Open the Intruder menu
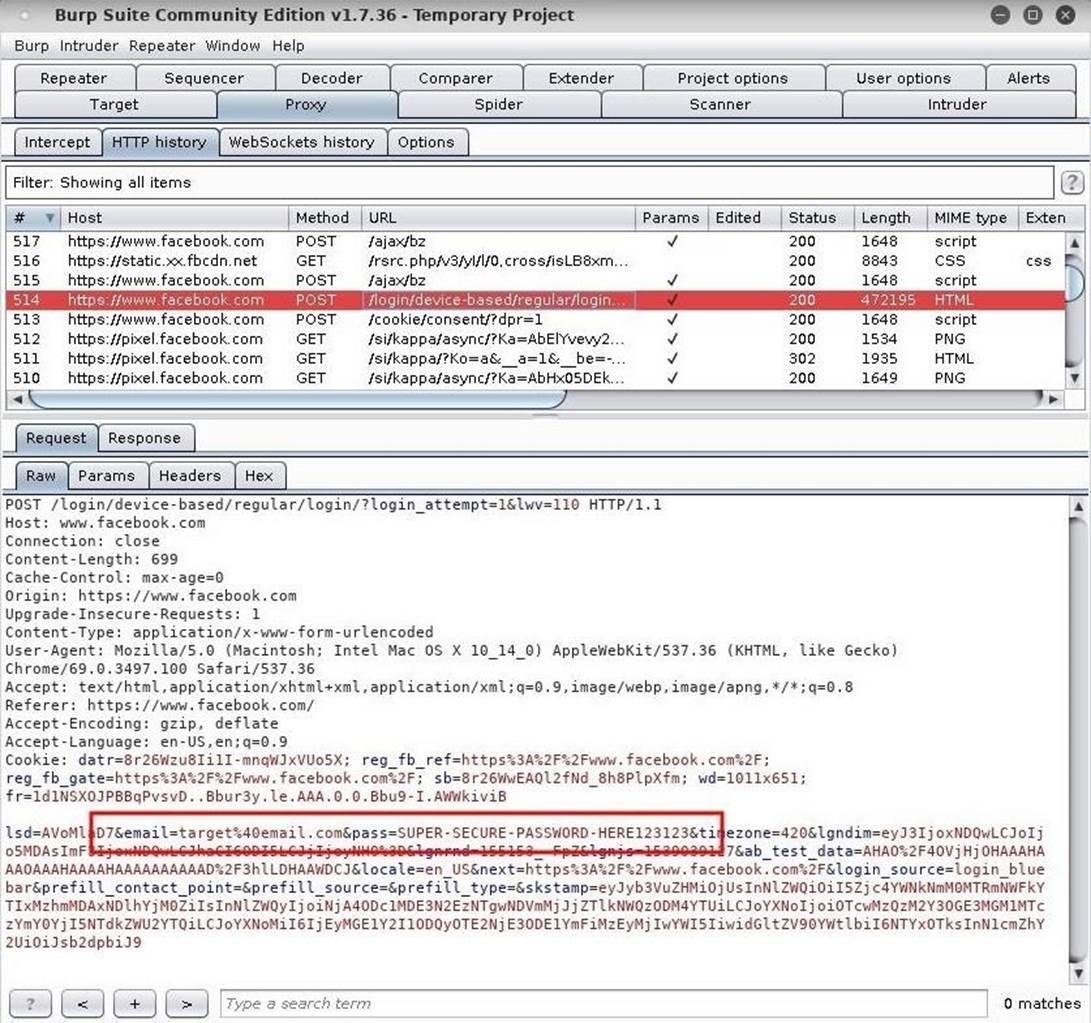Image resolution: width=1091 pixels, height=1023 pixels. point(88,46)
